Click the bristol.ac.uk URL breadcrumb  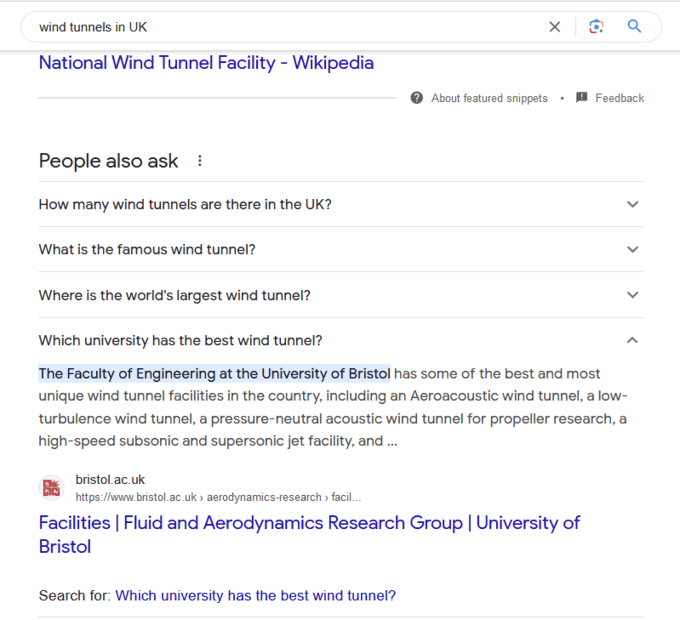pyautogui.click(x=218, y=497)
